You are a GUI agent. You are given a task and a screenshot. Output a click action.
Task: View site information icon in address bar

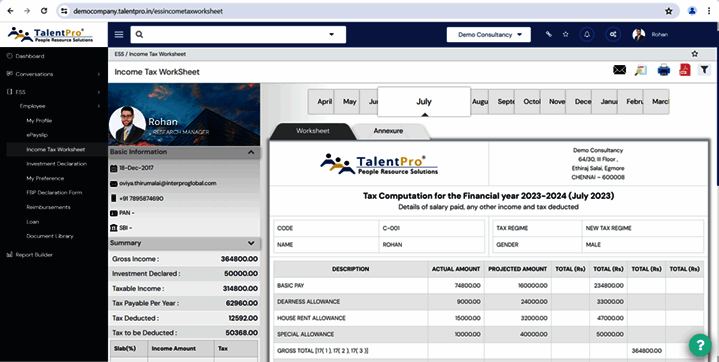(64, 11)
